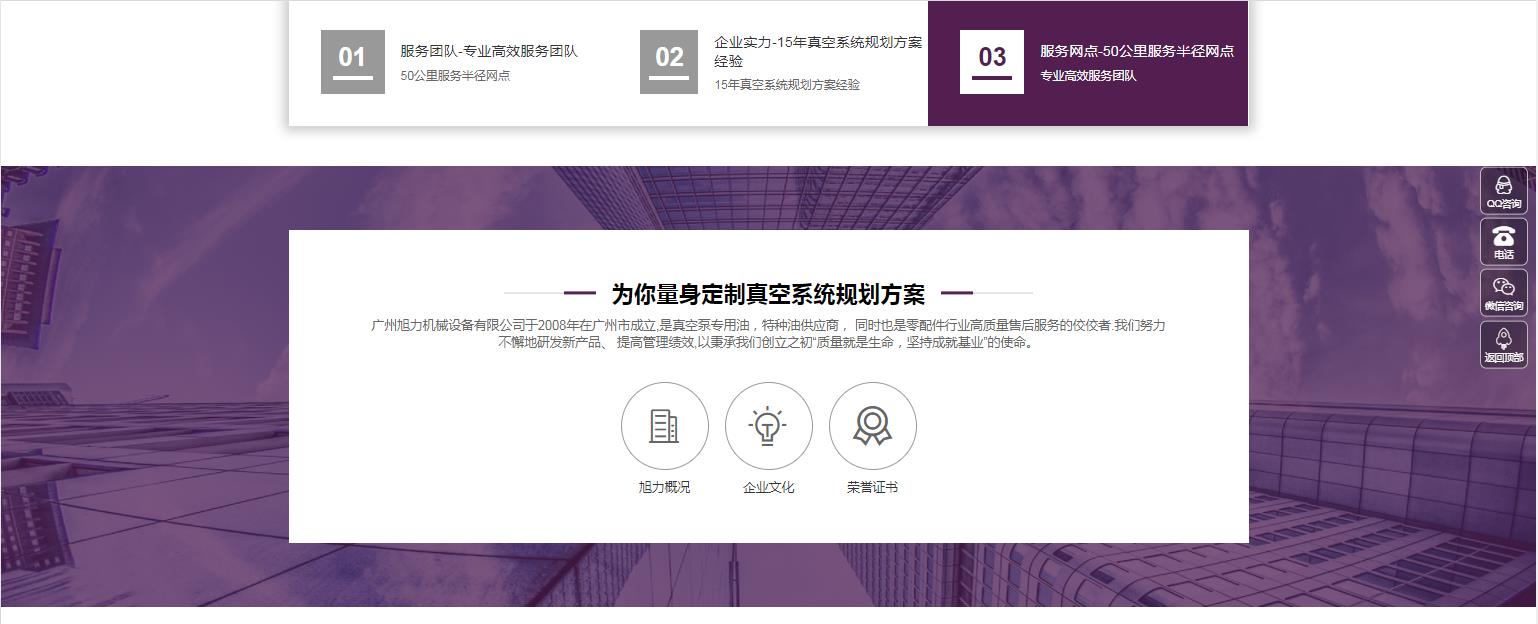Switch to the 服务团队-专业高效服务团队 tab

(x=489, y=51)
